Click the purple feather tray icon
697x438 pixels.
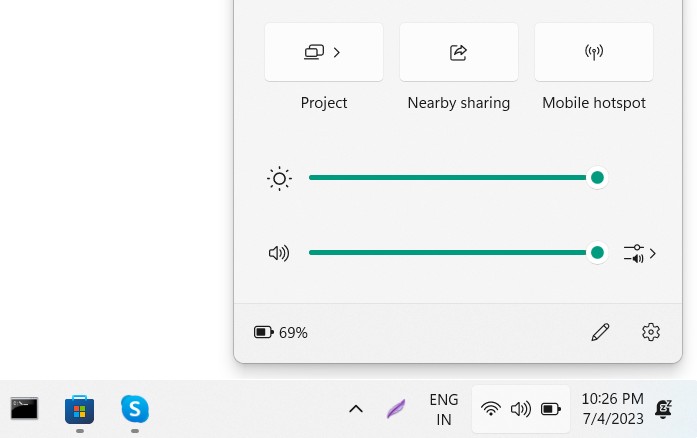pos(396,409)
